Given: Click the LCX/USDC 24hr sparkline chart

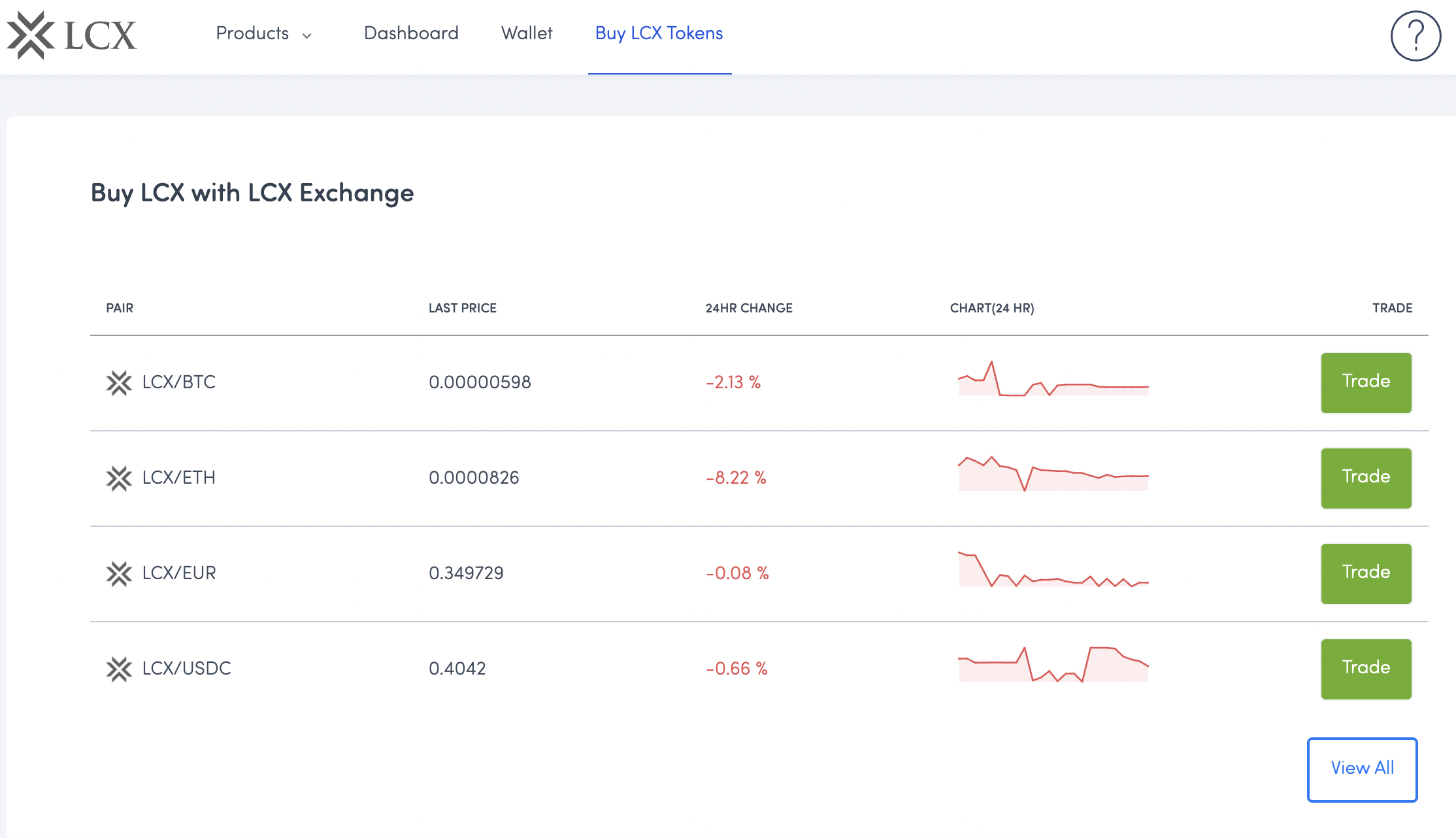Looking at the screenshot, I should point(1053,665).
